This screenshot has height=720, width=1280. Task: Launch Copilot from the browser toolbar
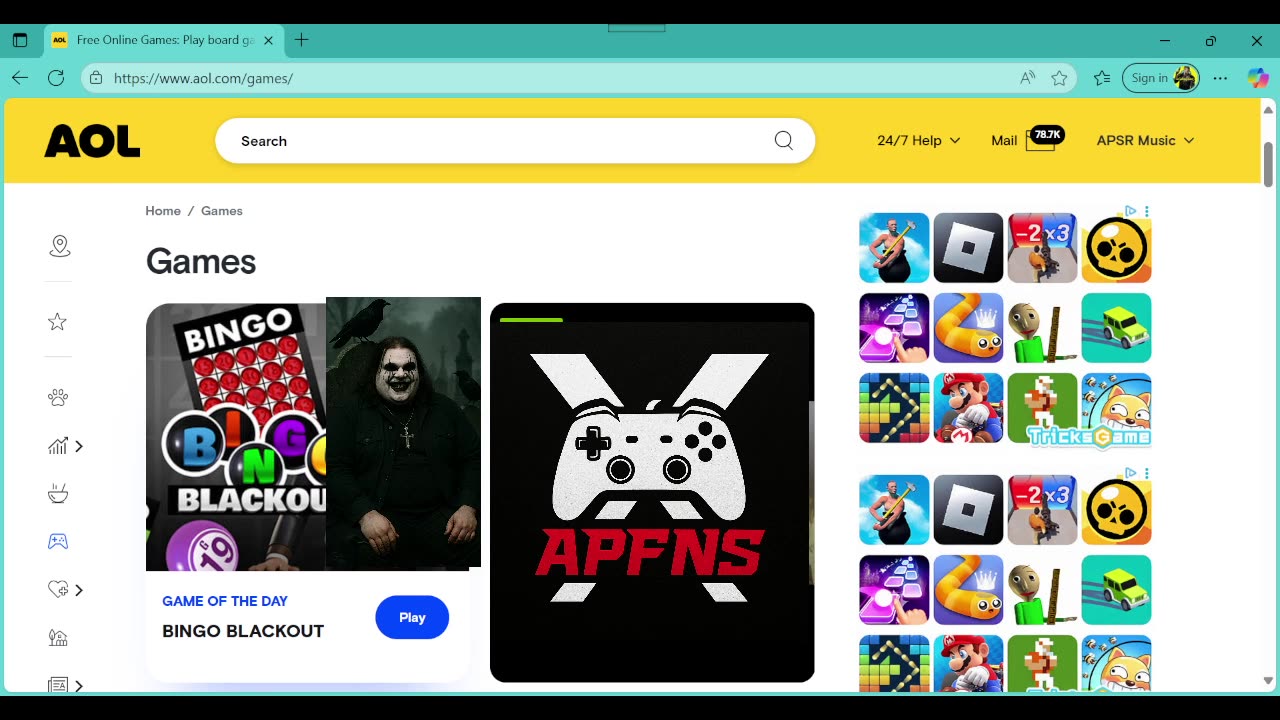point(1257,78)
